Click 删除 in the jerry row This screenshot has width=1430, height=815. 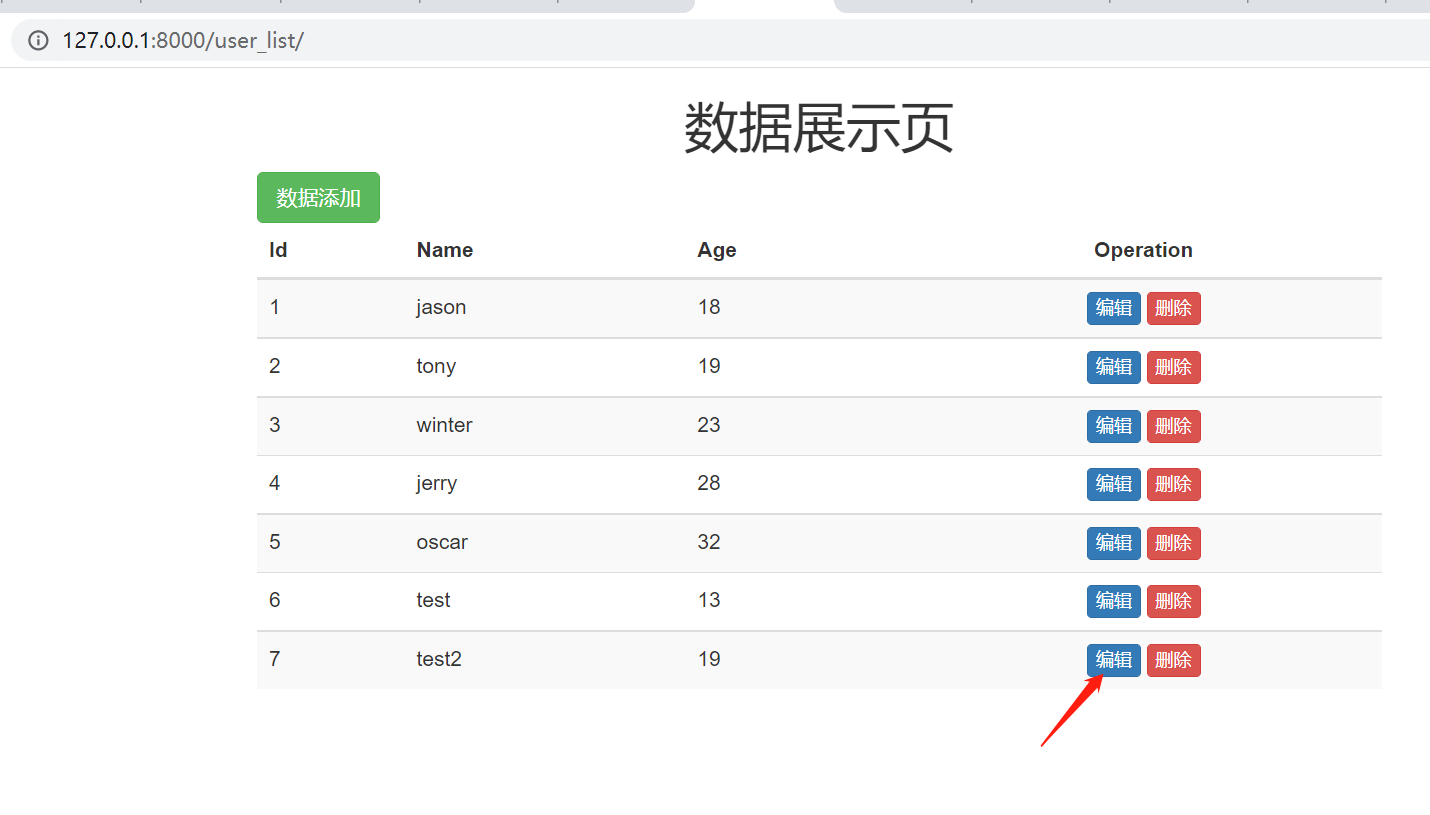click(x=1173, y=484)
